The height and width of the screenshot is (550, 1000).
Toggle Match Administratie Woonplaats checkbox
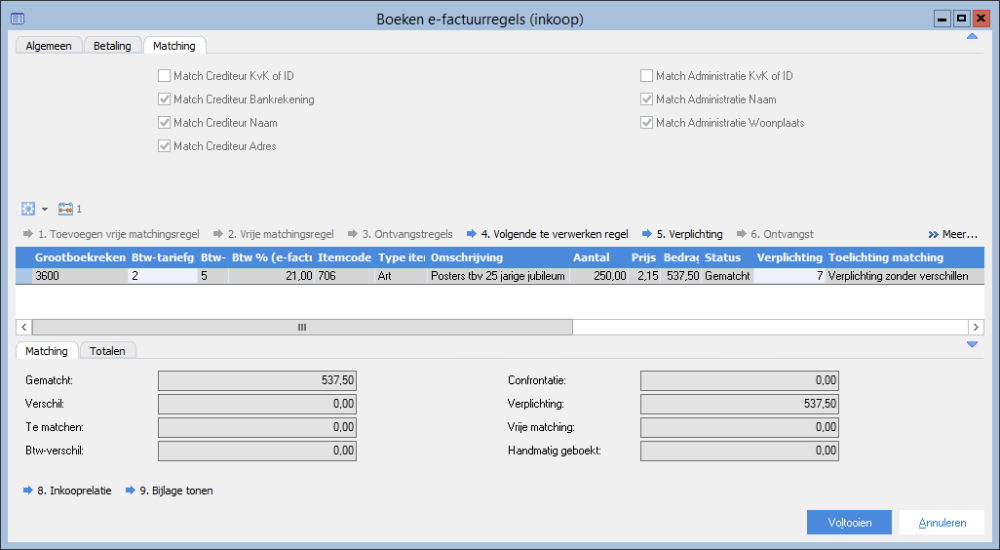pos(647,123)
